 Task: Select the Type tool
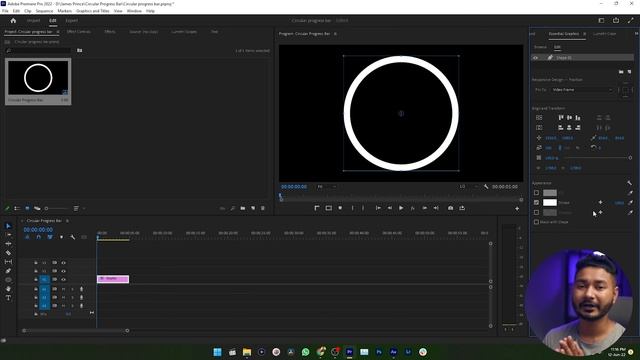(x=8, y=298)
